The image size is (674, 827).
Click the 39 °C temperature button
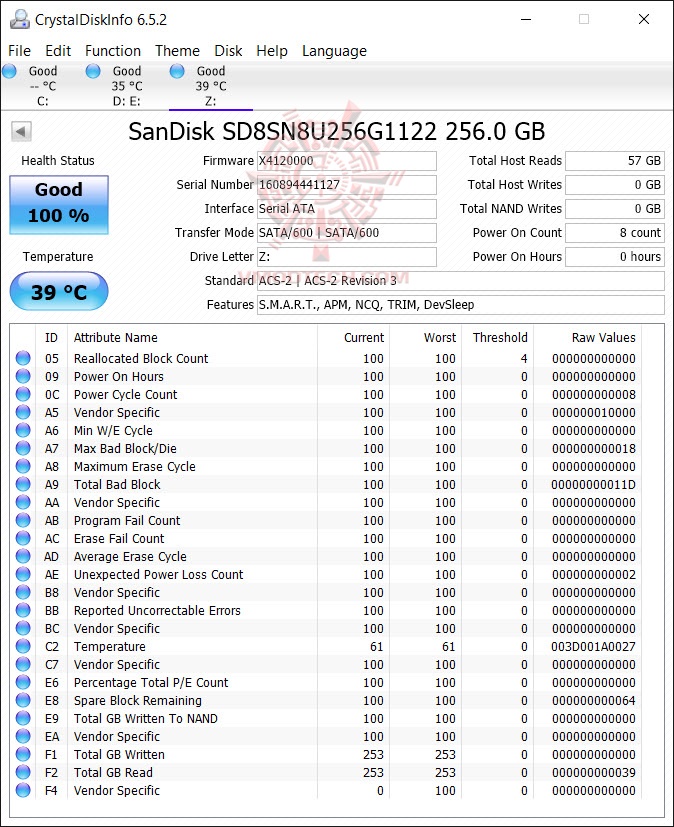tap(59, 291)
